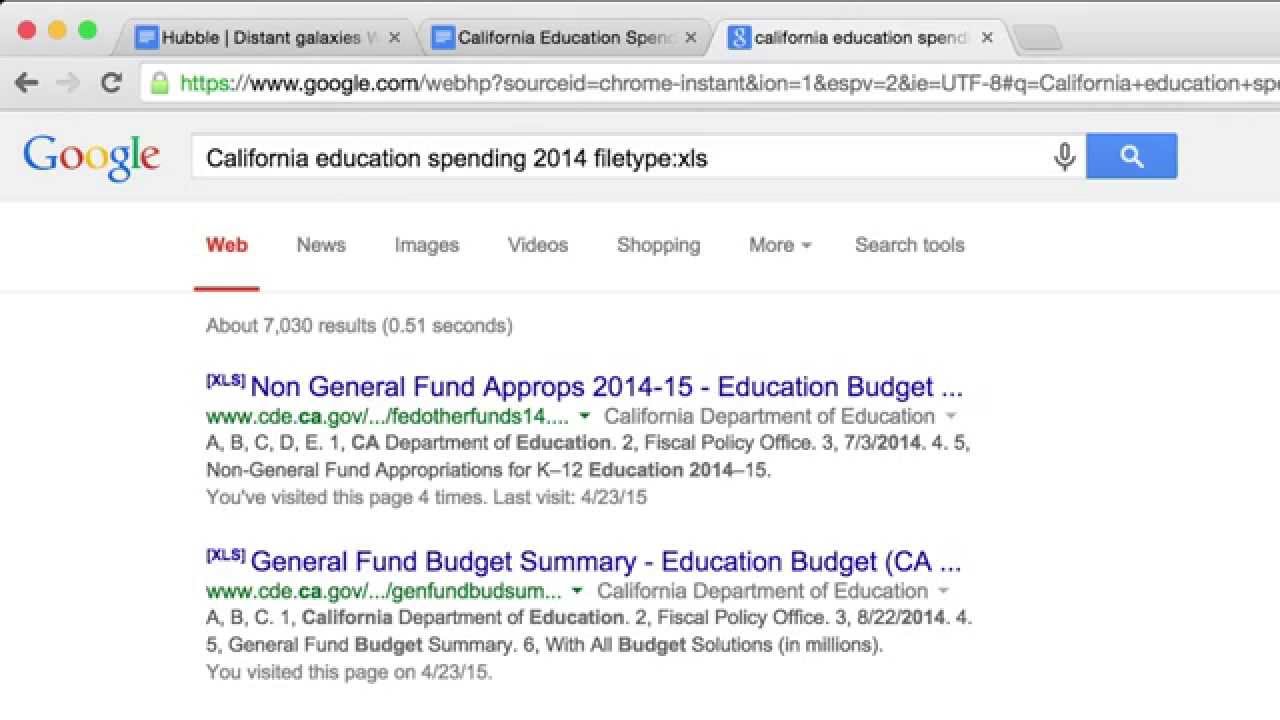Expand the More dropdown menu
Viewport: 1280px width, 720px height.
pyautogui.click(x=780, y=245)
